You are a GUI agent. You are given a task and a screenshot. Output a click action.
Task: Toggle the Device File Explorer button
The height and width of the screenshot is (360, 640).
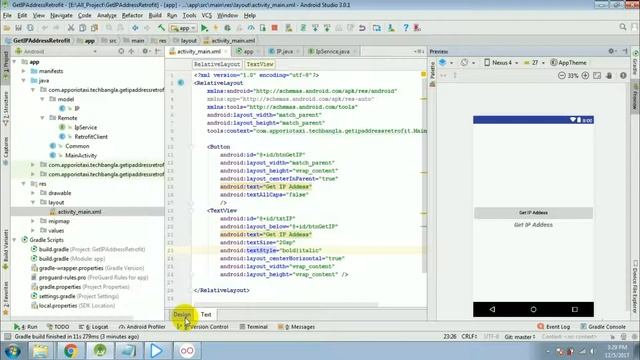(635, 288)
